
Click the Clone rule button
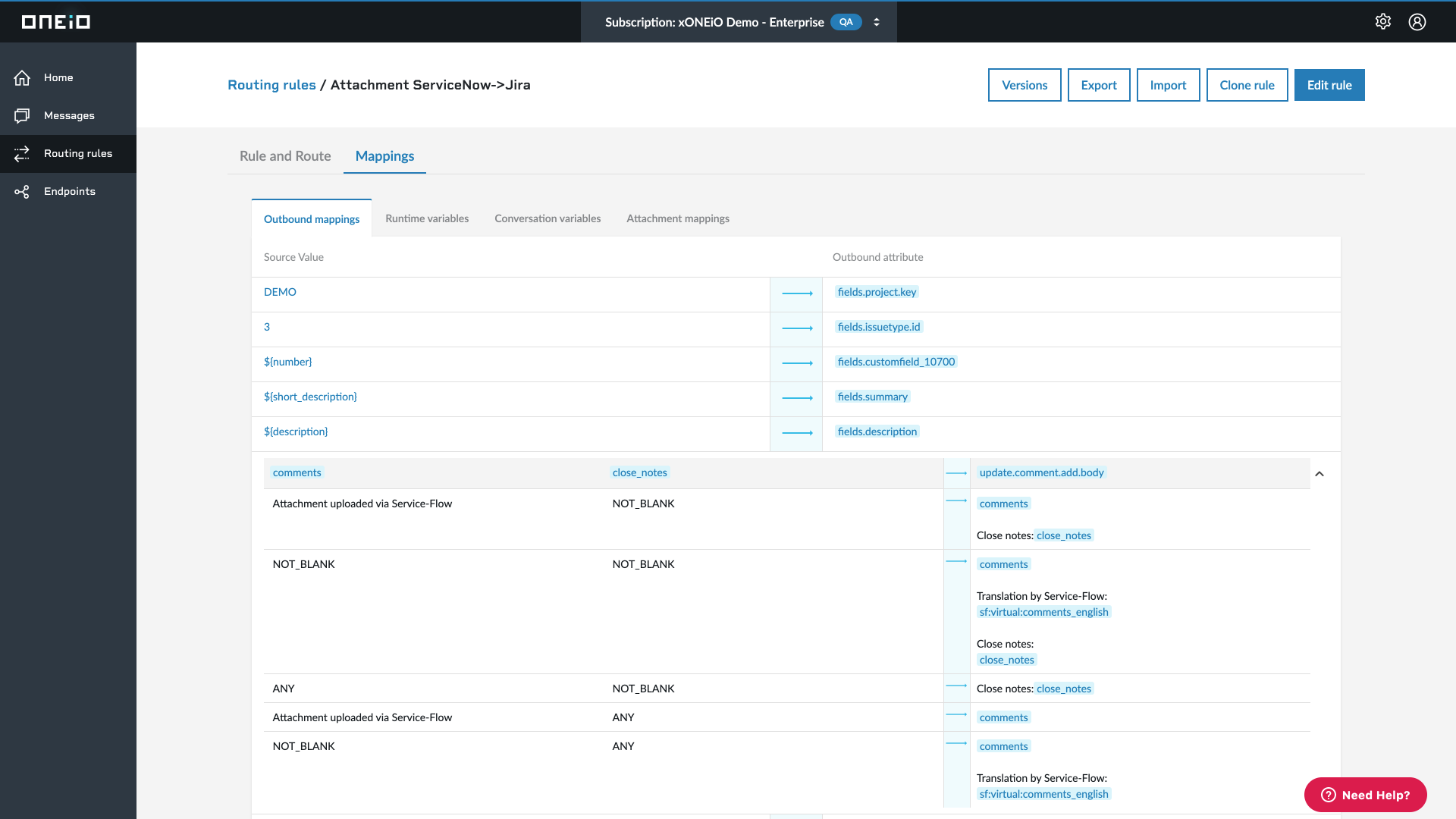coord(1247,85)
